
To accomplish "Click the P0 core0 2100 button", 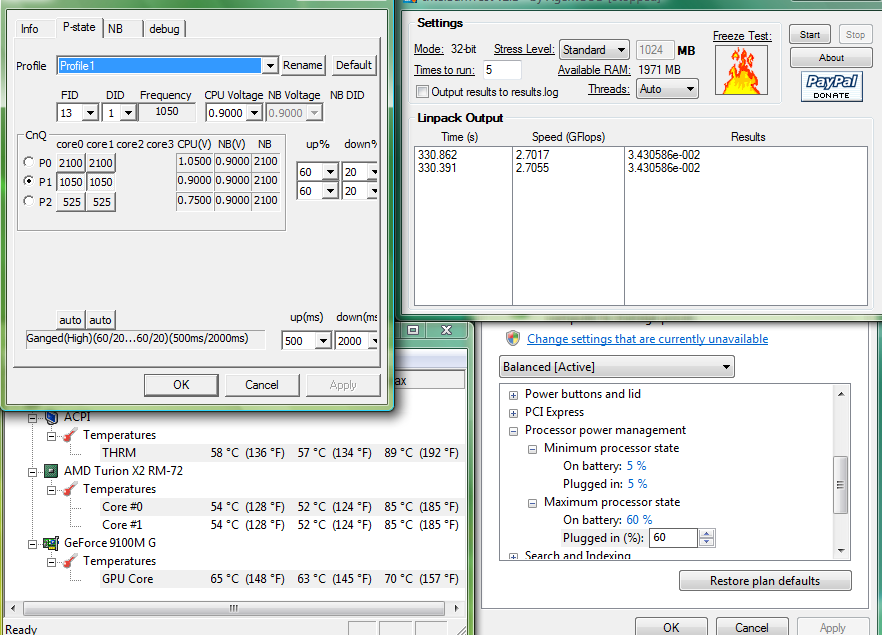I will coord(71,163).
